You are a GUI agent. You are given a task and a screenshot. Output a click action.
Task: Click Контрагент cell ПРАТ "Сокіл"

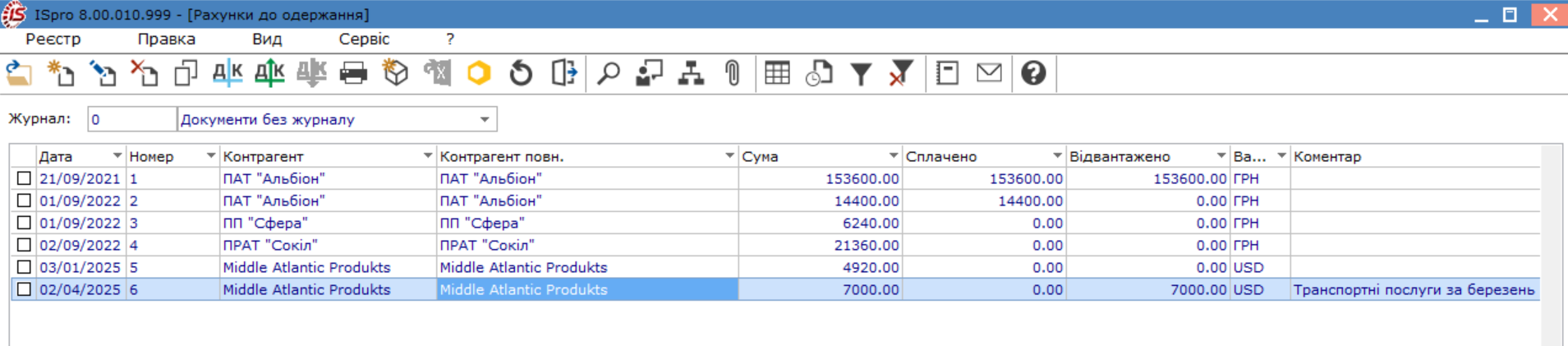coord(328,245)
